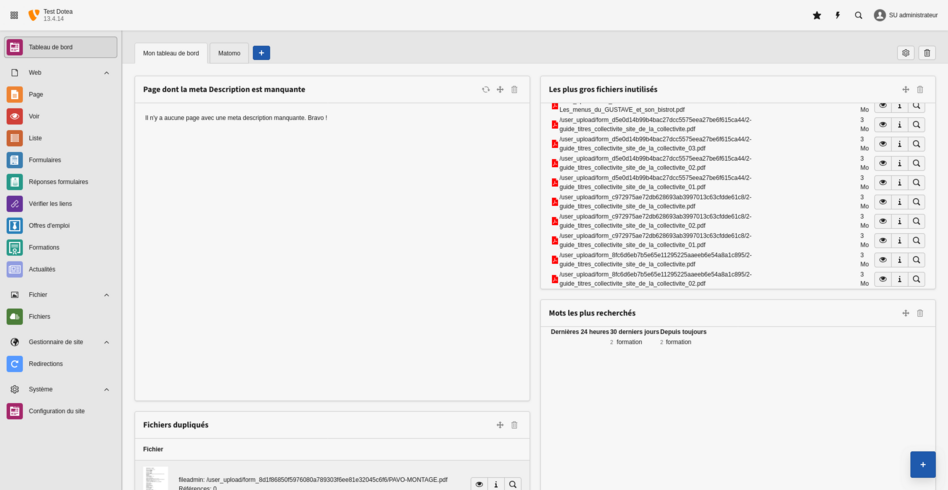Open the Formulaires module
948x490 pixels.
pos(60,160)
